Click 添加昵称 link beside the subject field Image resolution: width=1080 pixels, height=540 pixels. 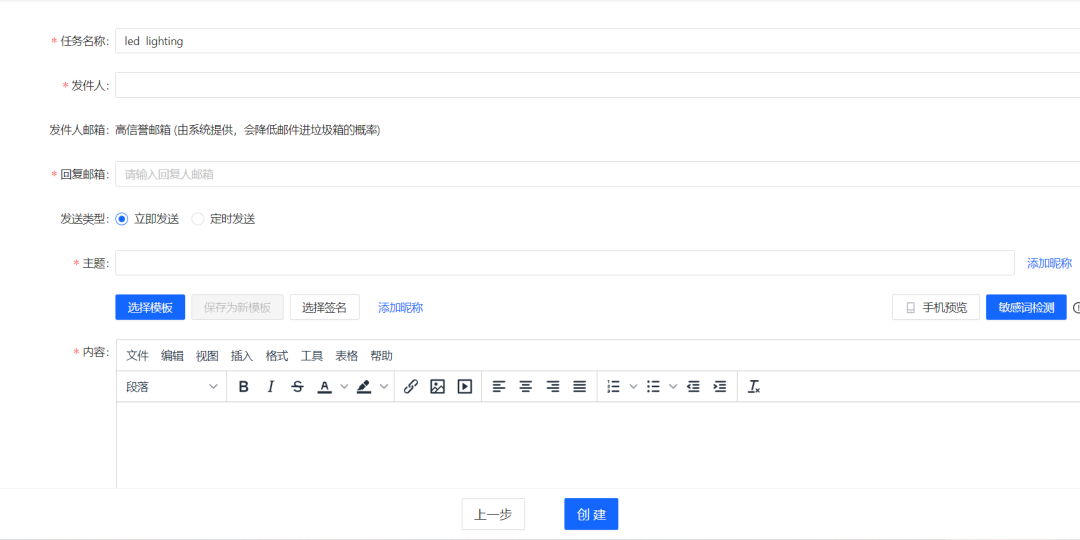click(1049, 263)
